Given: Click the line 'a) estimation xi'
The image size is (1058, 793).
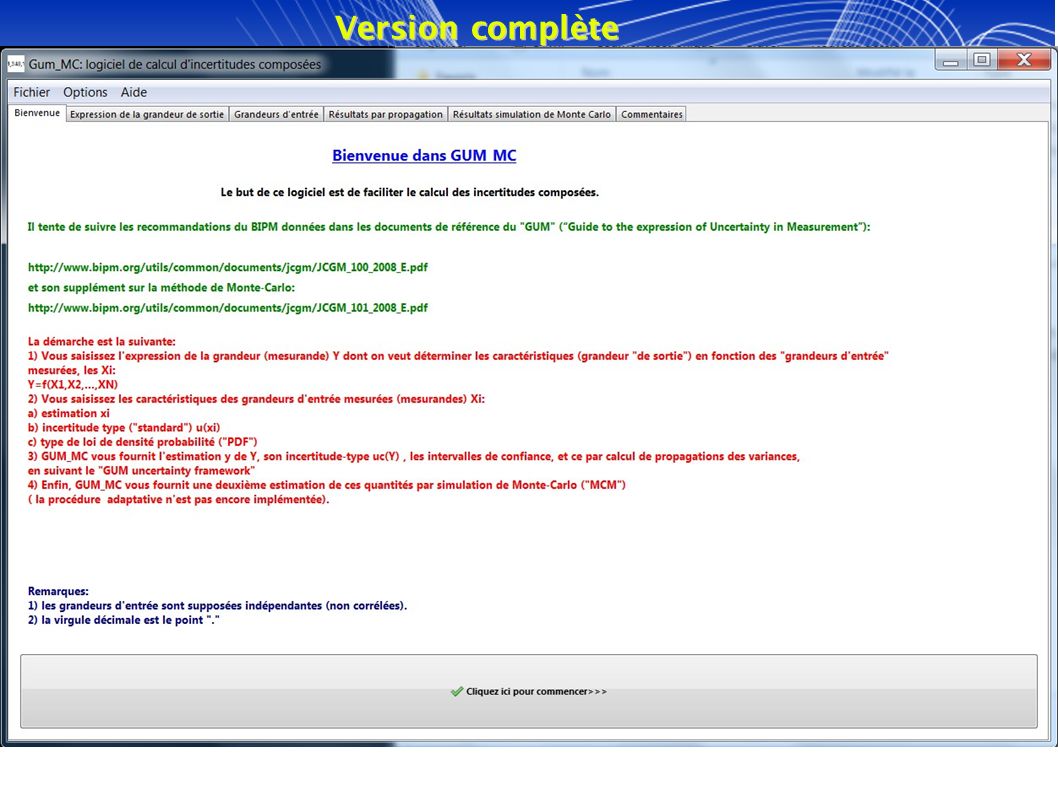Looking at the screenshot, I should 68,413.
